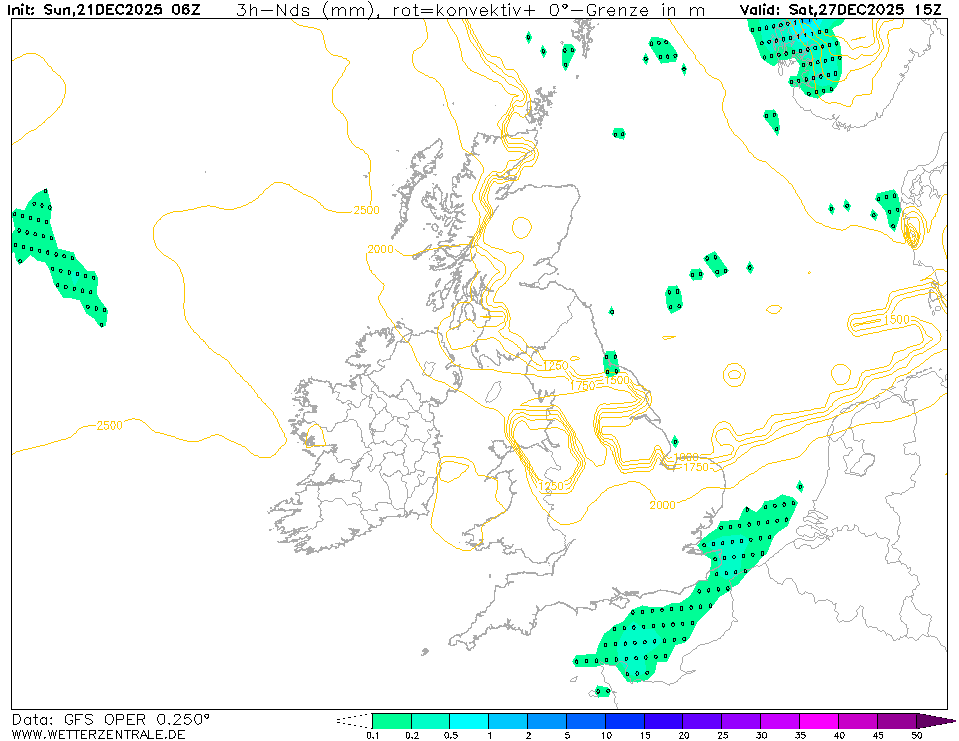
Task: Choose the magenta swatch between 30 and 35
Action: pyautogui.click(x=781, y=720)
